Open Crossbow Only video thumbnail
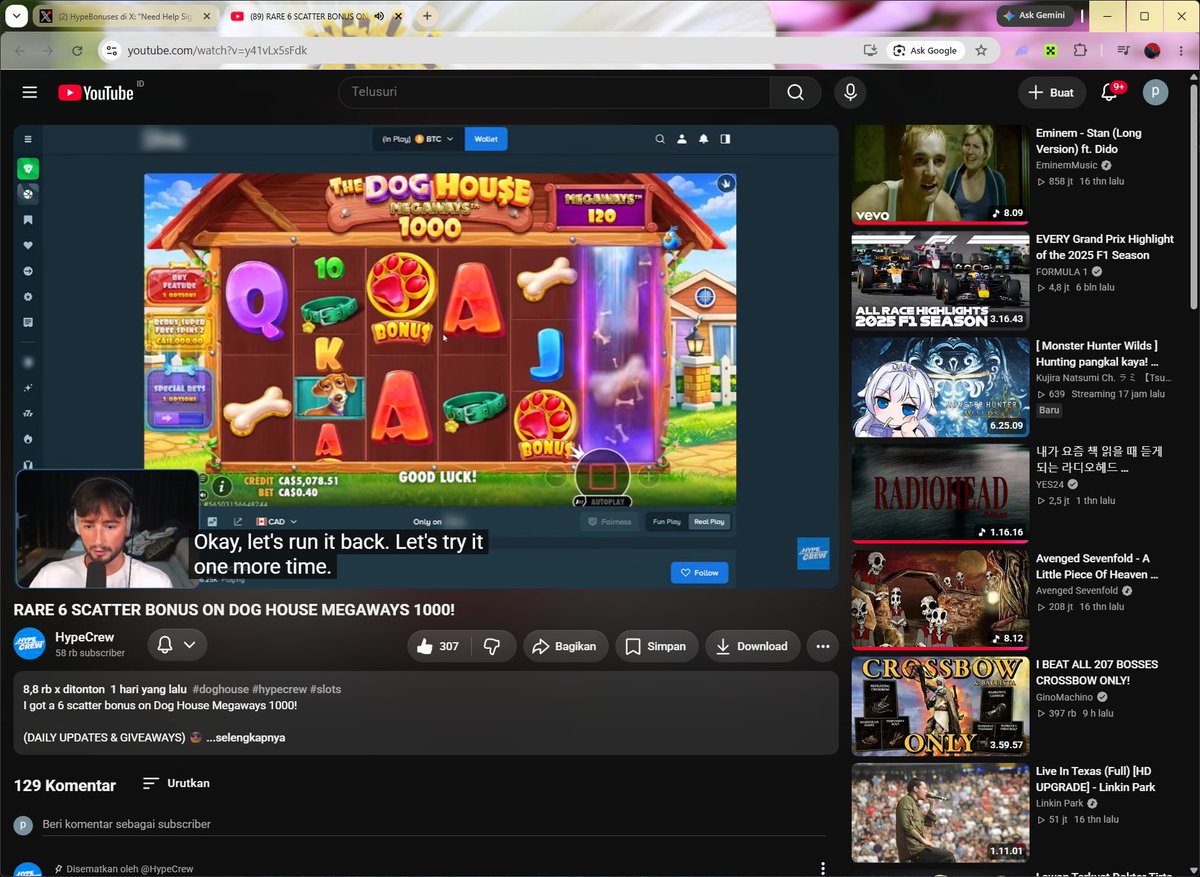Image resolution: width=1200 pixels, height=877 pixels. click(940, 706)
